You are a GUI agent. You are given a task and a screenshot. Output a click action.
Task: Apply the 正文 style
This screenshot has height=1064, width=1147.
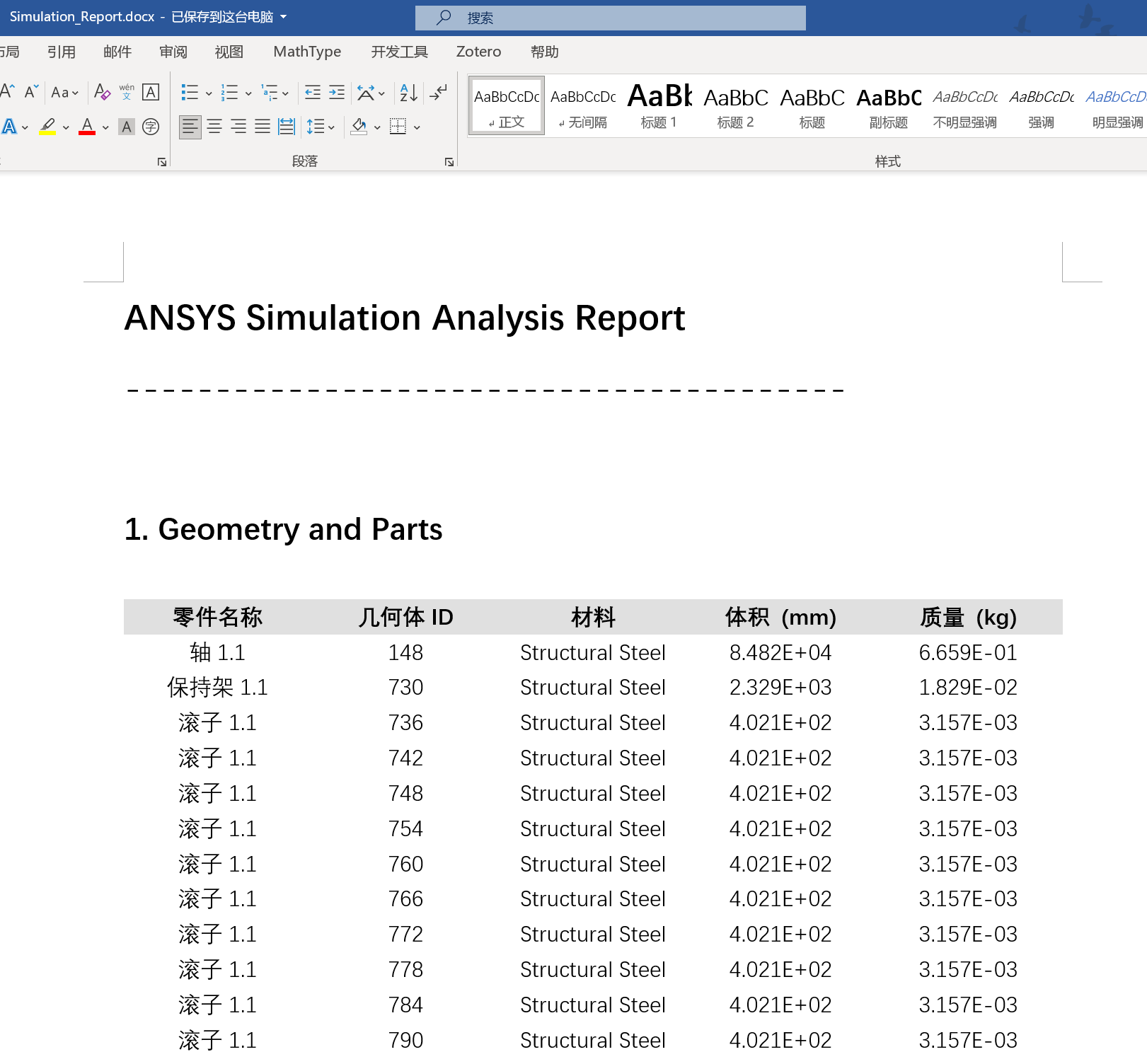507,106
